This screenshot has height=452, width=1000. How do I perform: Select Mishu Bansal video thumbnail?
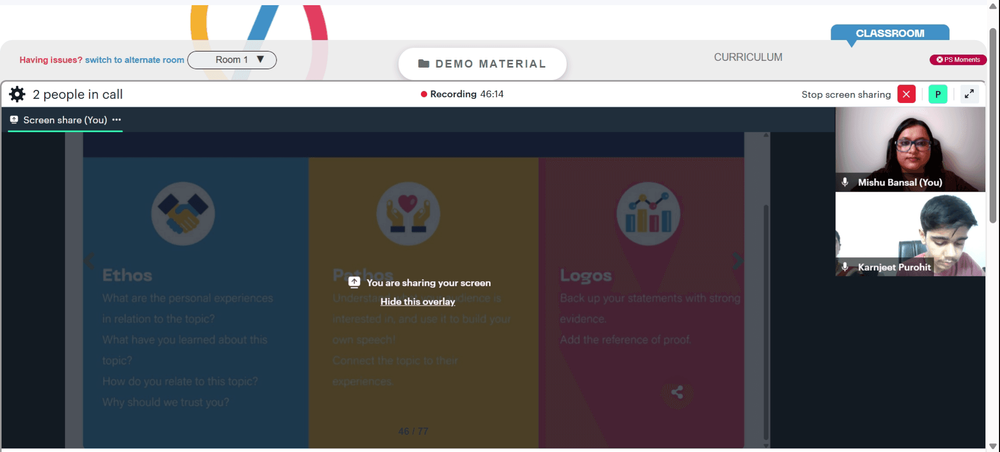910,149
